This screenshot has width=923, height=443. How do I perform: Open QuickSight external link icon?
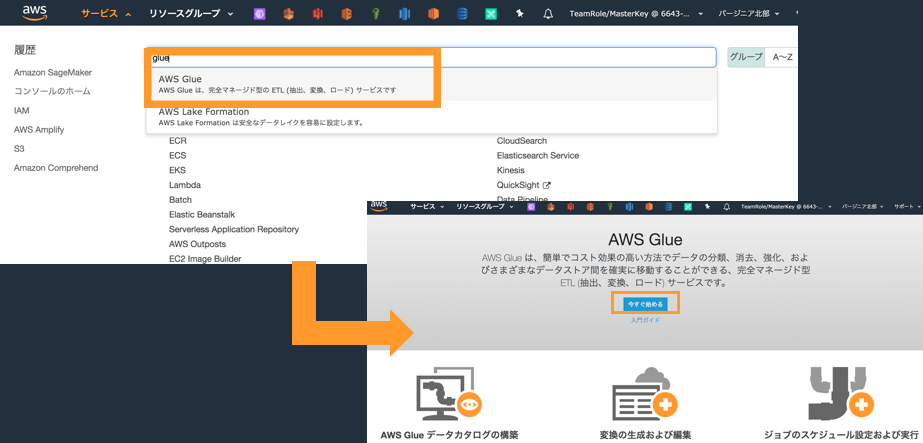[546, 185]
